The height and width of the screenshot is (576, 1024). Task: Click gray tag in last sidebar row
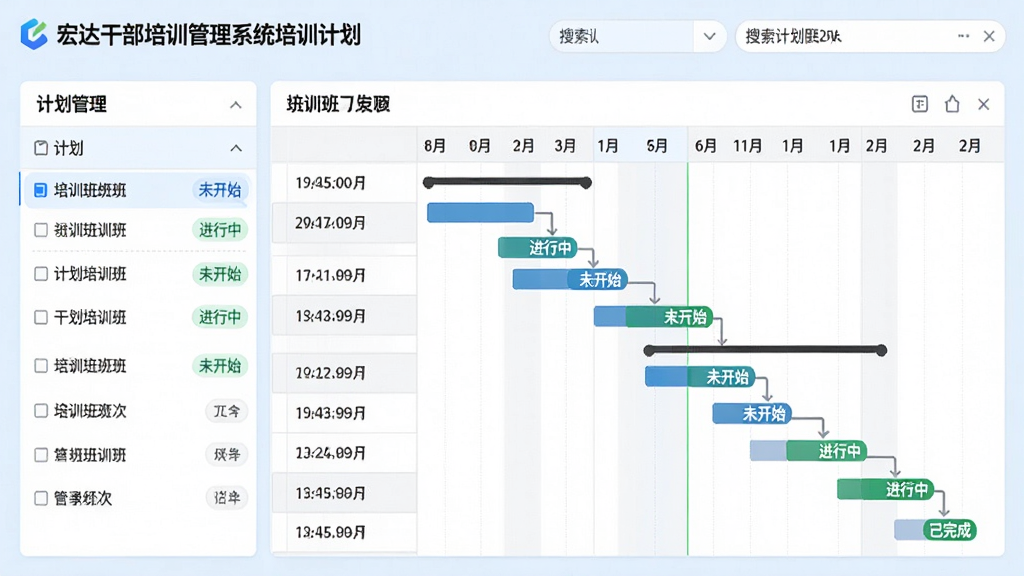click(227, 498)
